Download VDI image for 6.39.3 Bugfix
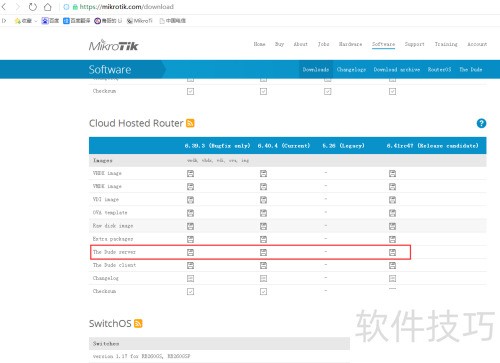The width and height of the screenshot is (500, 363). tap(190, 200)
